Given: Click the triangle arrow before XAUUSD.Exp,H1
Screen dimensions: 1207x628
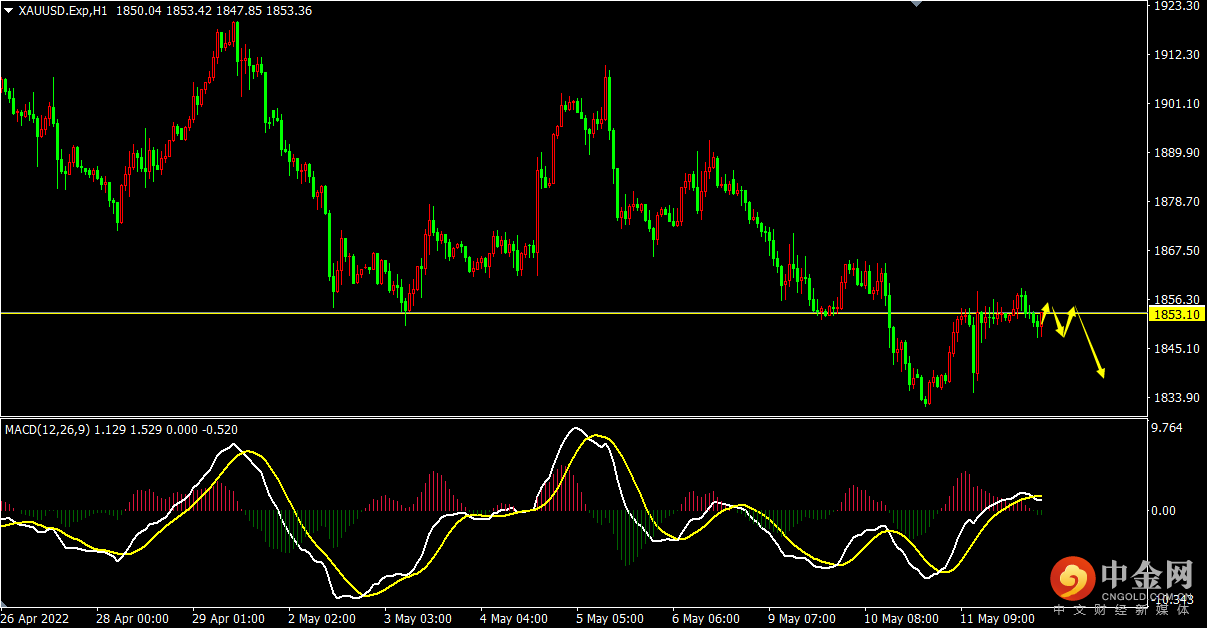Looking at the screenshot, I should pos(8,10).
